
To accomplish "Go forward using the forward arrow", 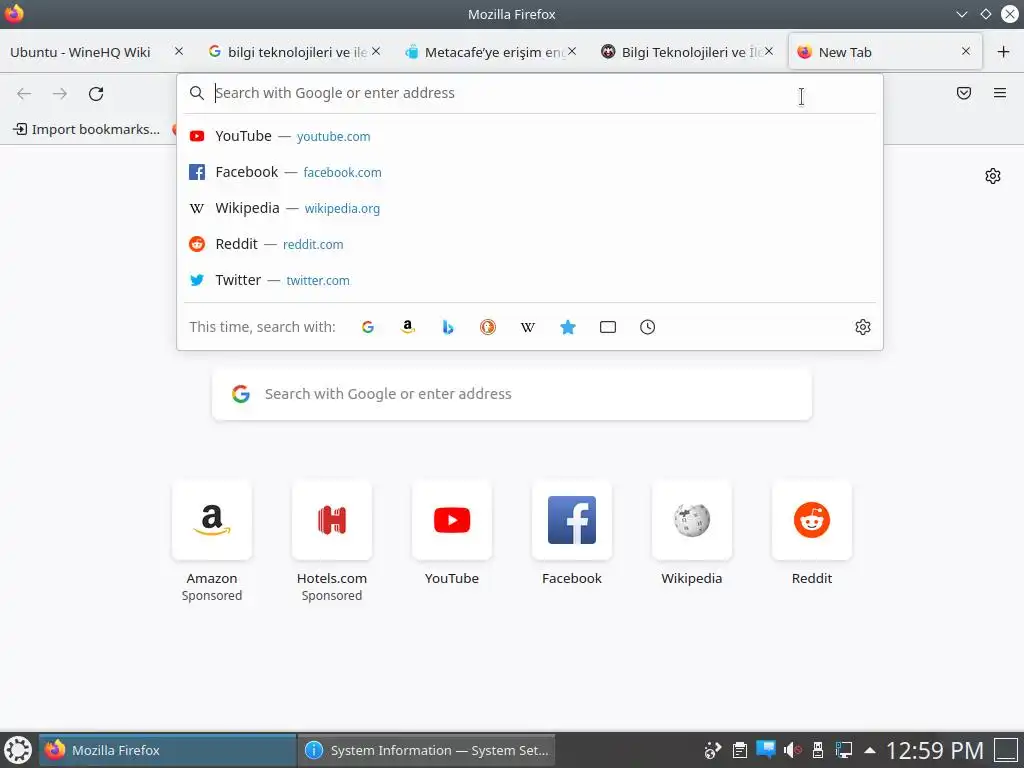I will coord(60,93).
